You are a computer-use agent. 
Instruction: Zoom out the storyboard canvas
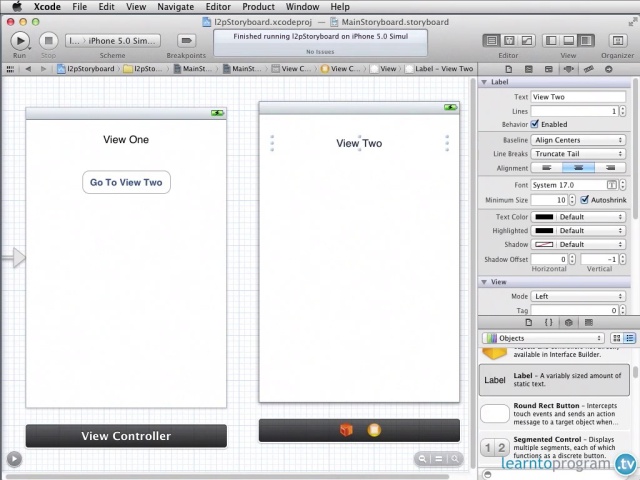(423, 459)
